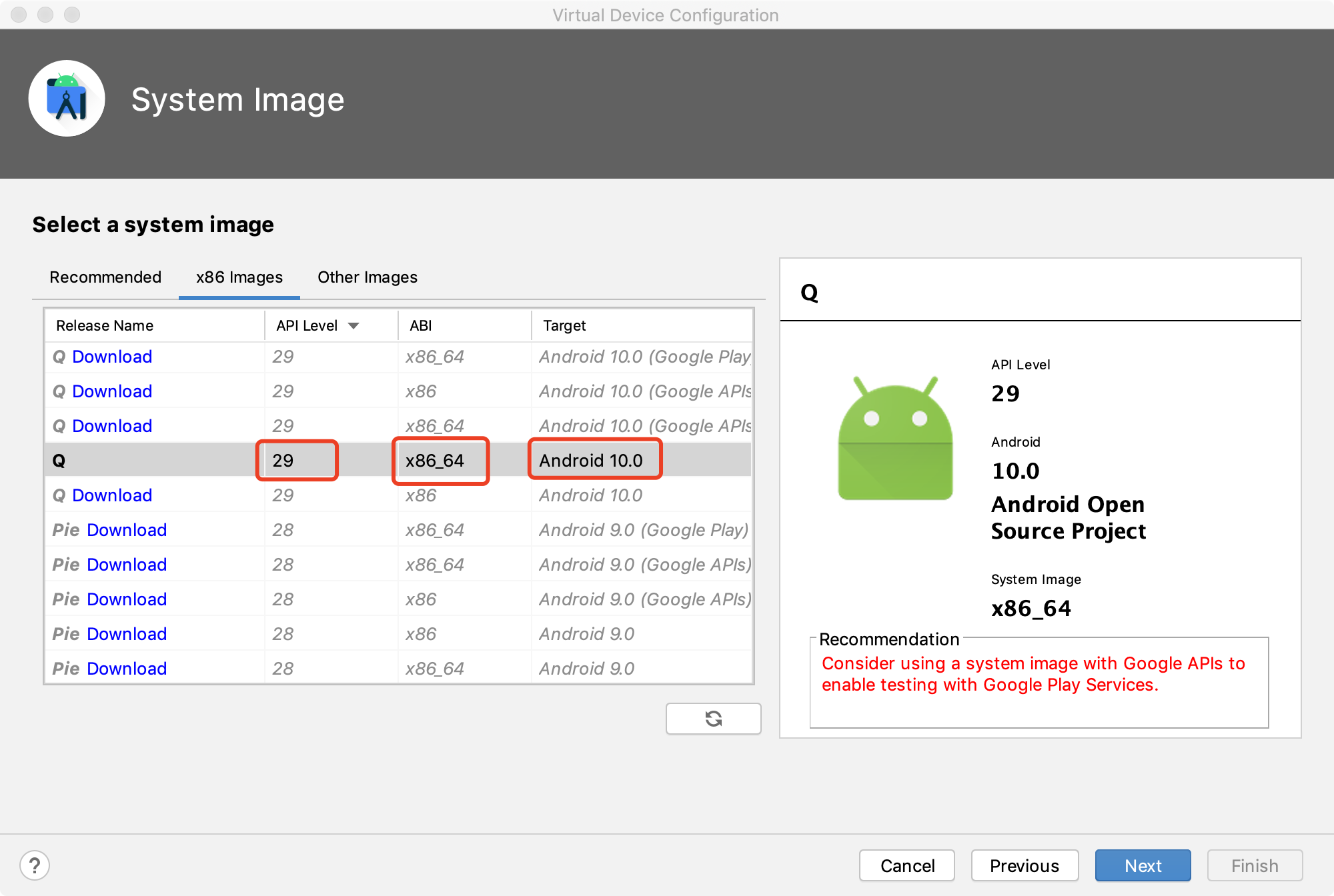Click the Release Name column header
Viewport: 1334px width, 896px height.
point(155,325)
